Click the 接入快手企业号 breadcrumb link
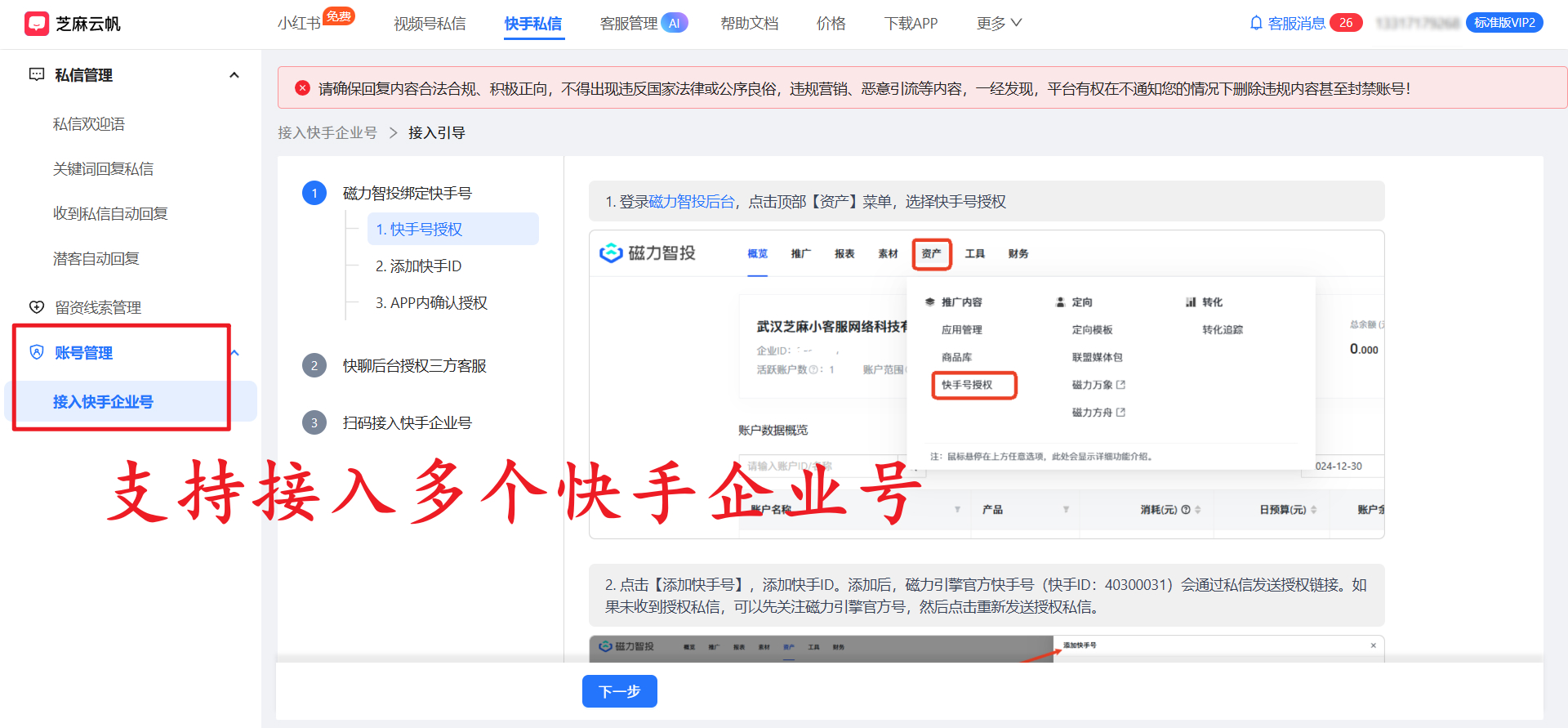Viewport: 1568px width, 728px height. point(327,132)
